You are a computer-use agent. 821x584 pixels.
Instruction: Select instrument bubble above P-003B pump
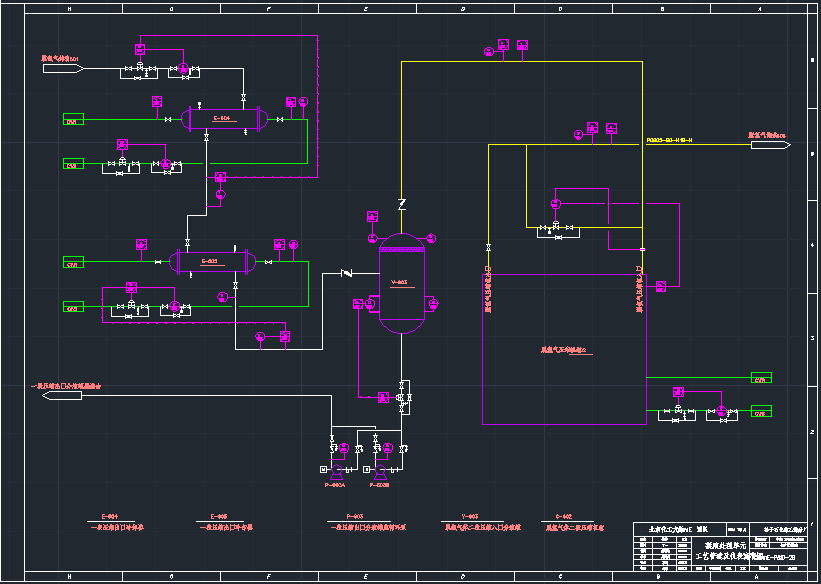click(387, 448)
